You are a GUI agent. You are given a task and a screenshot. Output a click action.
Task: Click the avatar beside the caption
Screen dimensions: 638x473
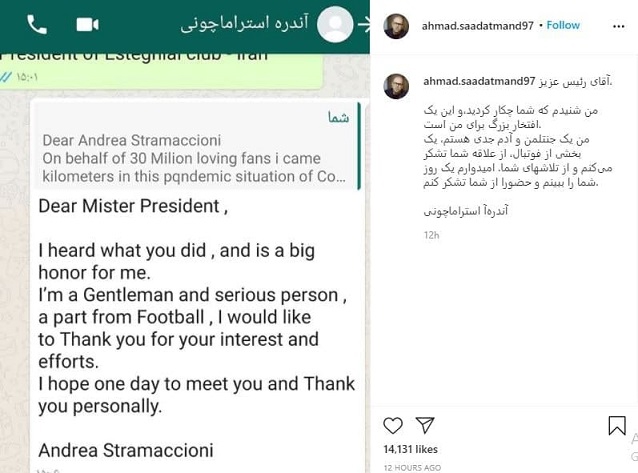click(396, 86)
